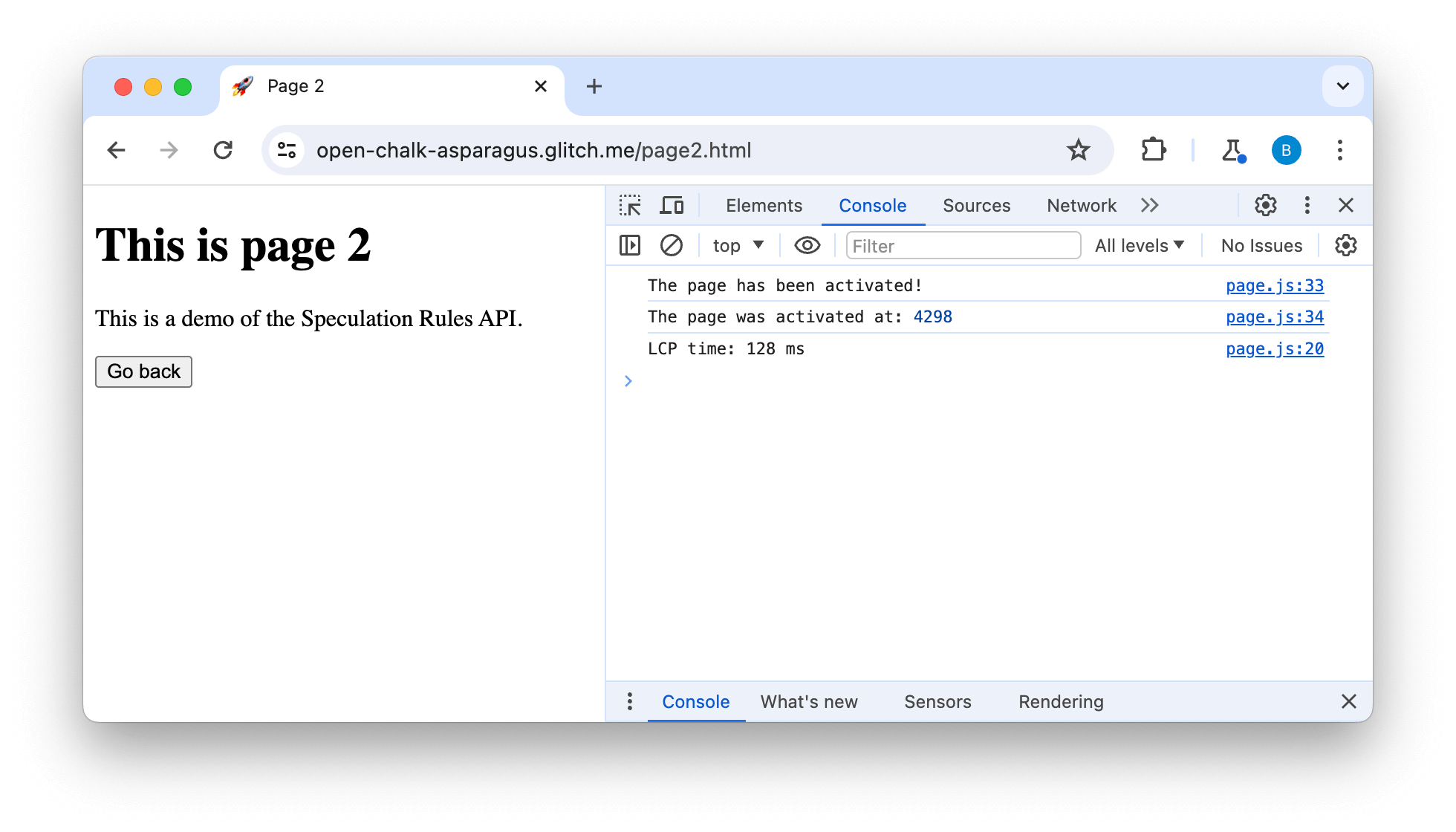This screenshot has height=832, width=1456.
Task: Open the All levels log filter dropdown
Action: tap(1140, 245)
